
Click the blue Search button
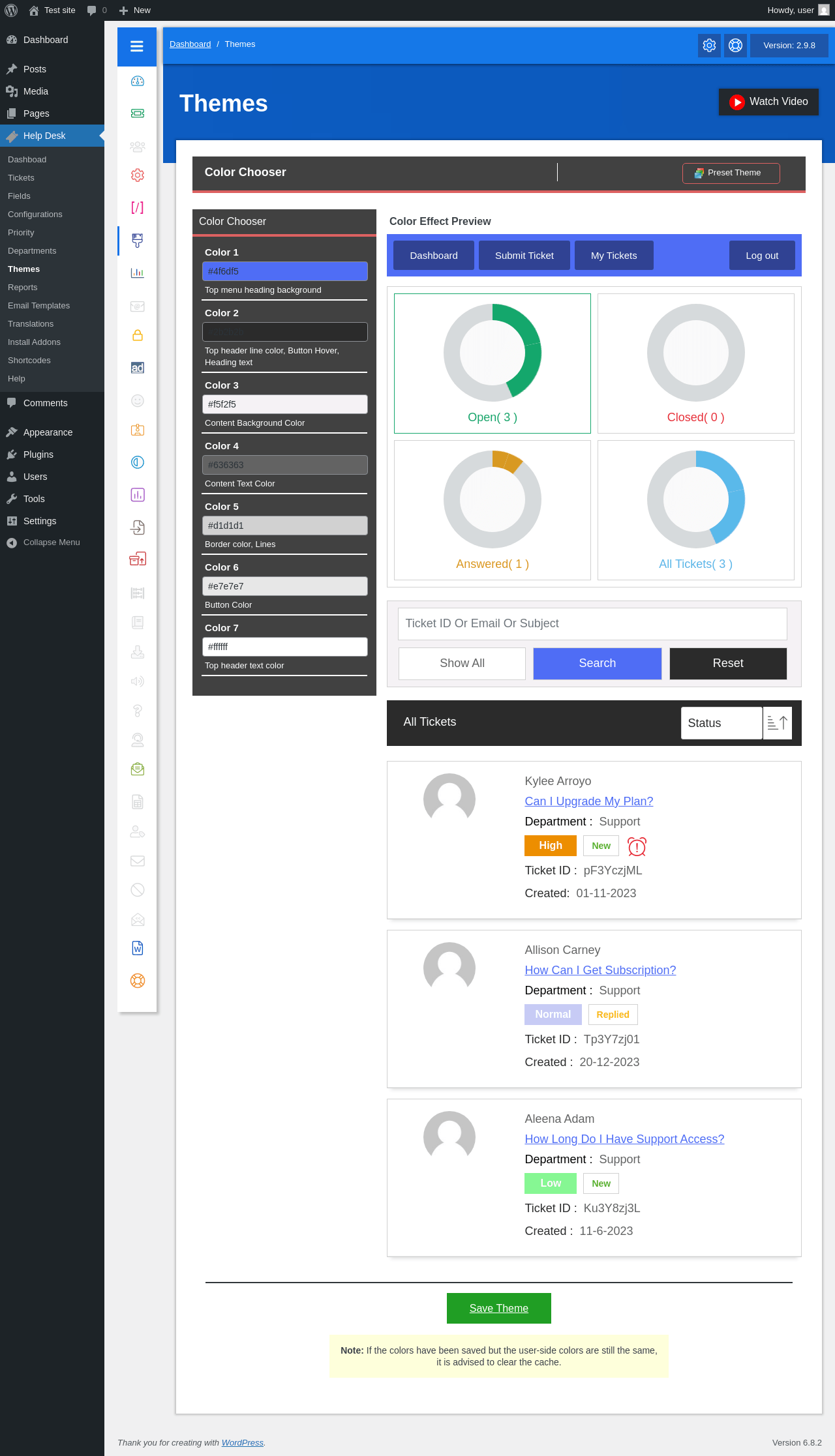(x=598, y=663)
